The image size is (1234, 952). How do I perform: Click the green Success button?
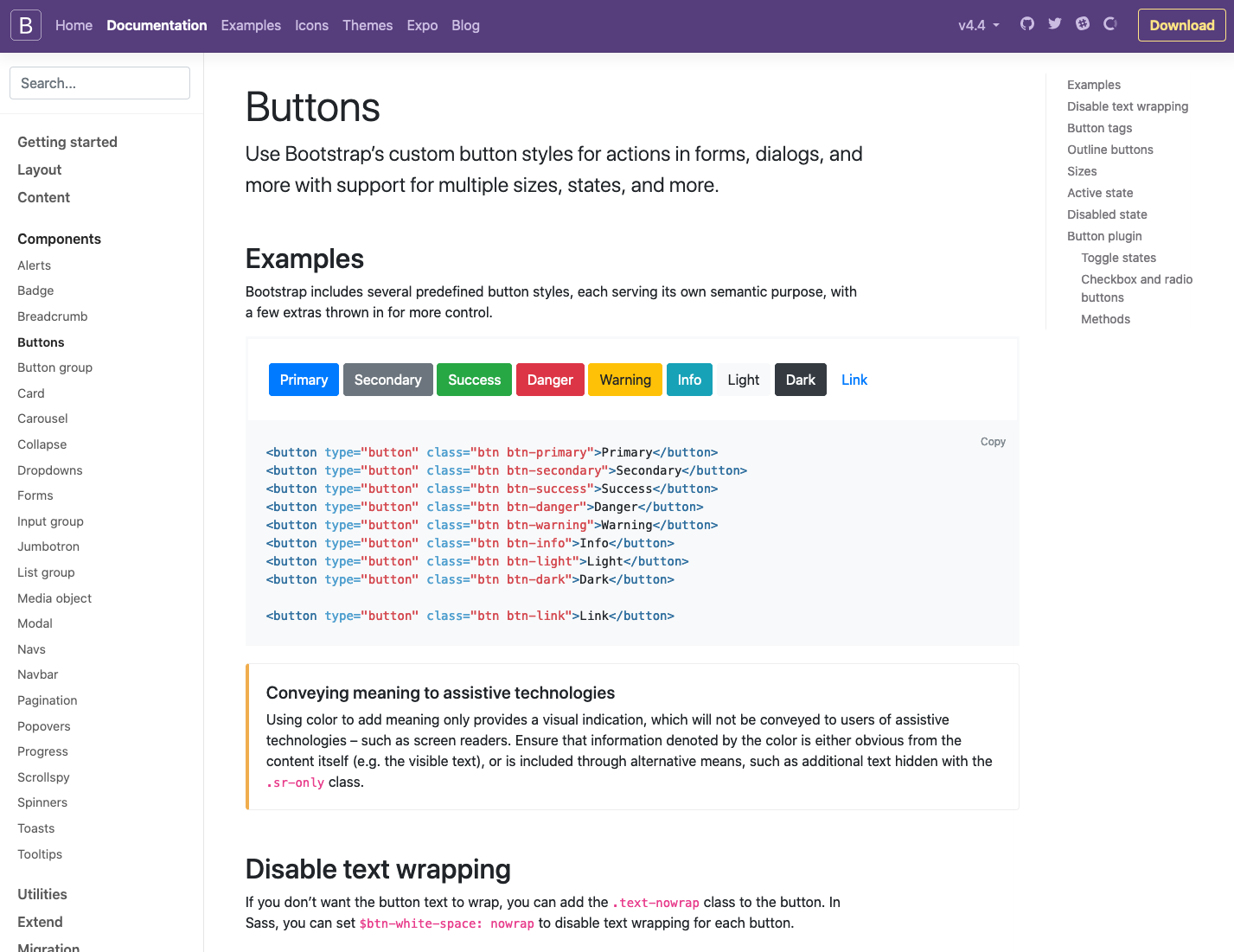pos(474,380)
